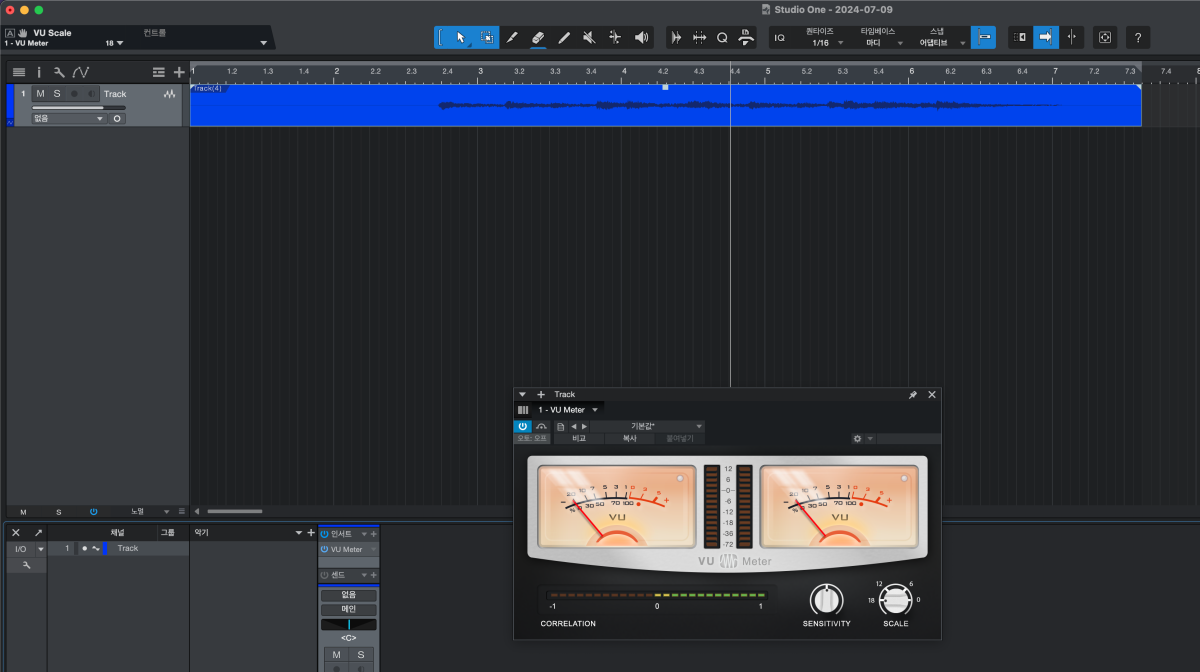1200x672 pixels.
Task: Toggle Snap to grid button
Action: pos(984,37)
